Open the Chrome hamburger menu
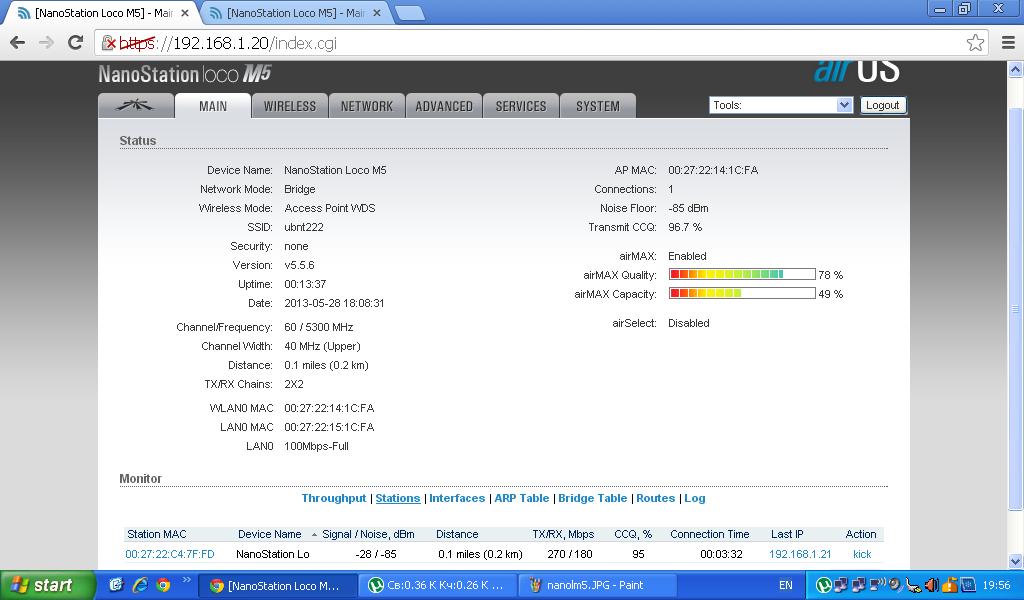This screenshot has width=1024, height=600. click(x=1007, y=42)
